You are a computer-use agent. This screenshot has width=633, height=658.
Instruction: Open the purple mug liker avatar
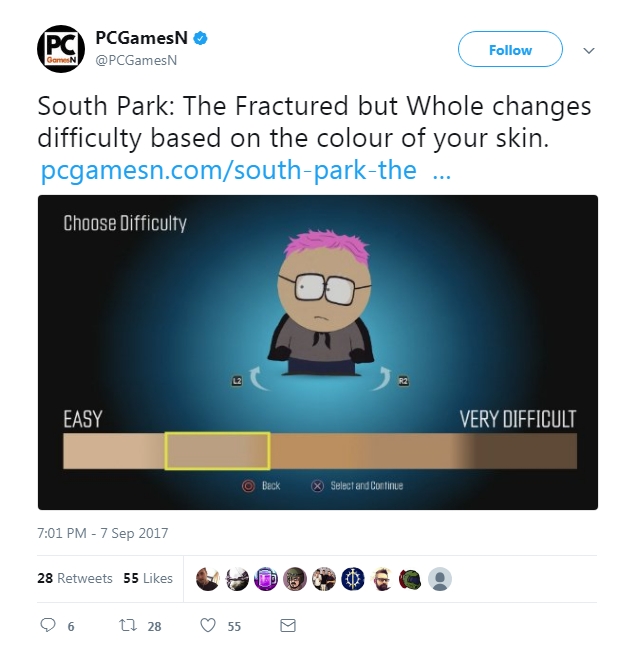pos(266,579)
